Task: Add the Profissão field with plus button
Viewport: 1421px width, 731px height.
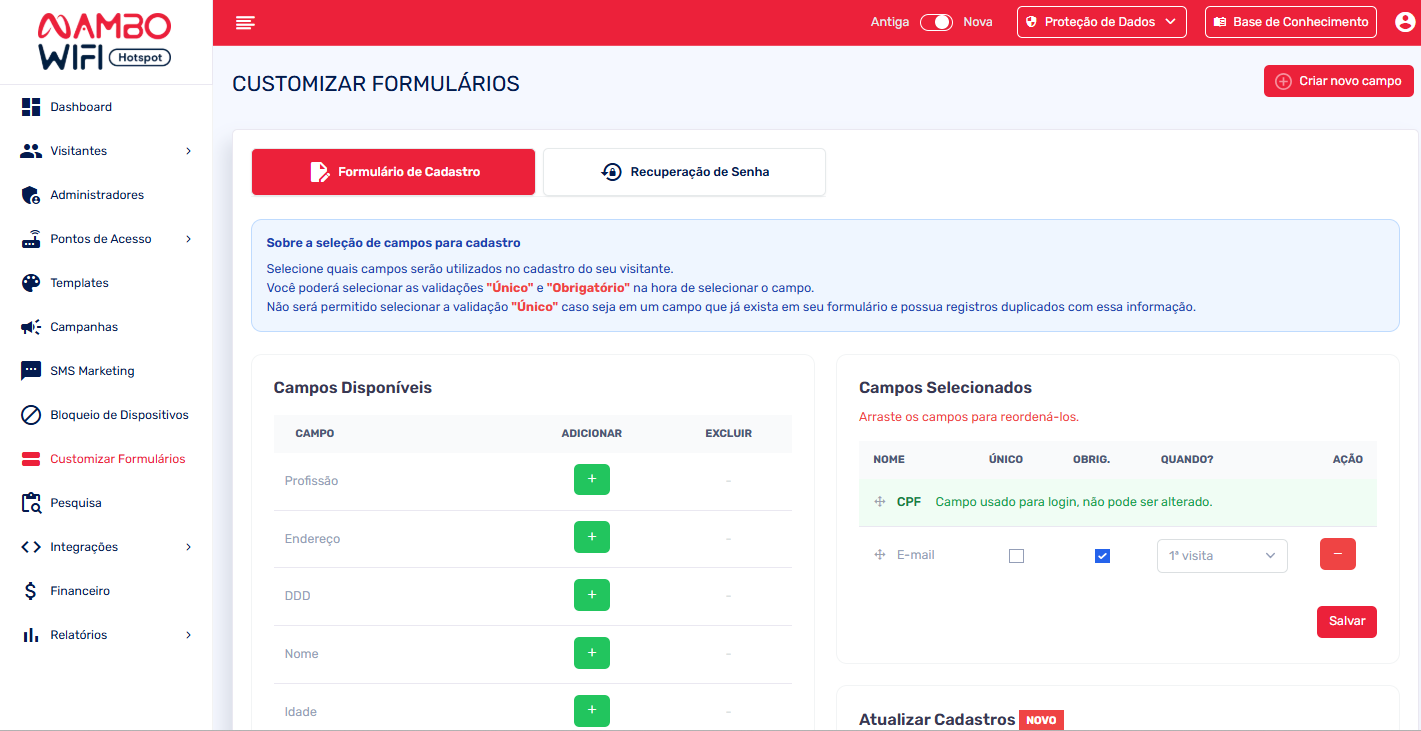Action: pos(591,480)
